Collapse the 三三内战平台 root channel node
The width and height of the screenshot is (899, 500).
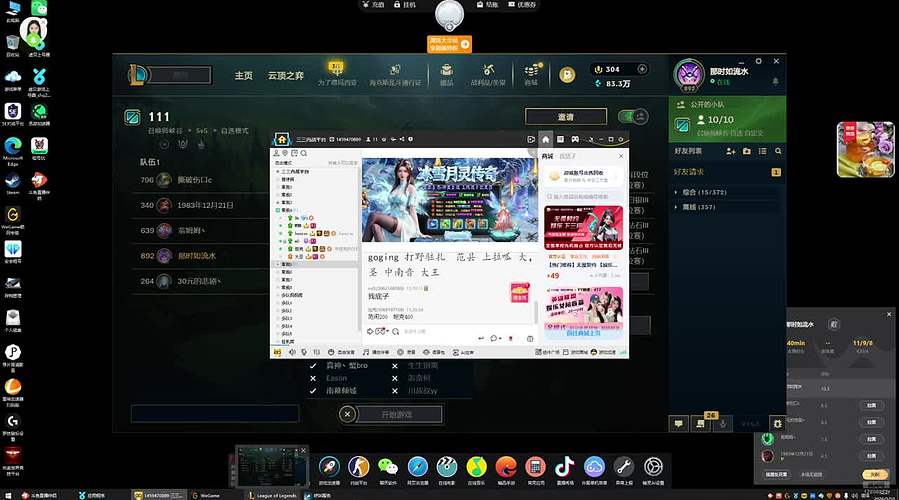(278, 171)
